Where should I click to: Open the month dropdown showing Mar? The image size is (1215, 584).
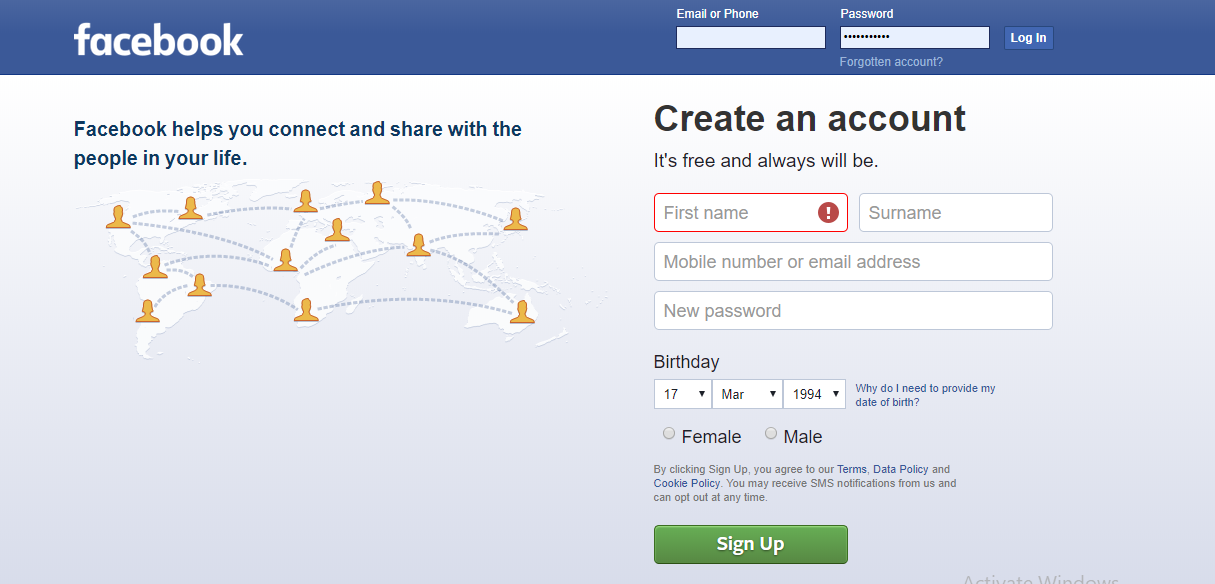coord(747,393)
